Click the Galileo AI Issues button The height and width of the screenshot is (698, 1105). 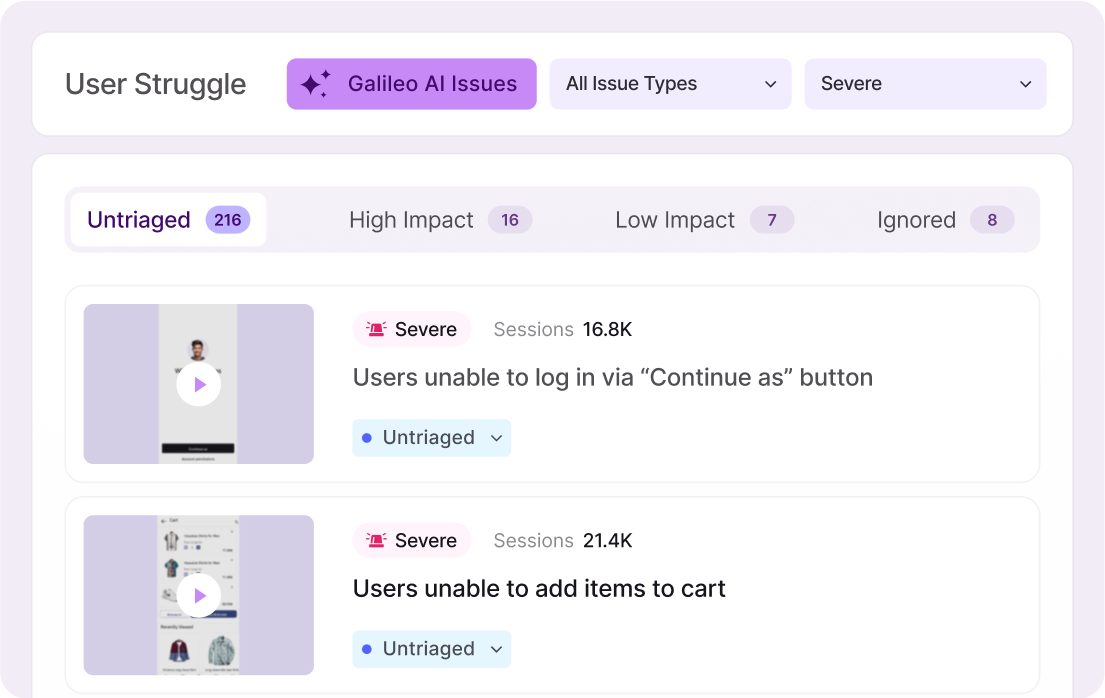click(x=432, y=84)
